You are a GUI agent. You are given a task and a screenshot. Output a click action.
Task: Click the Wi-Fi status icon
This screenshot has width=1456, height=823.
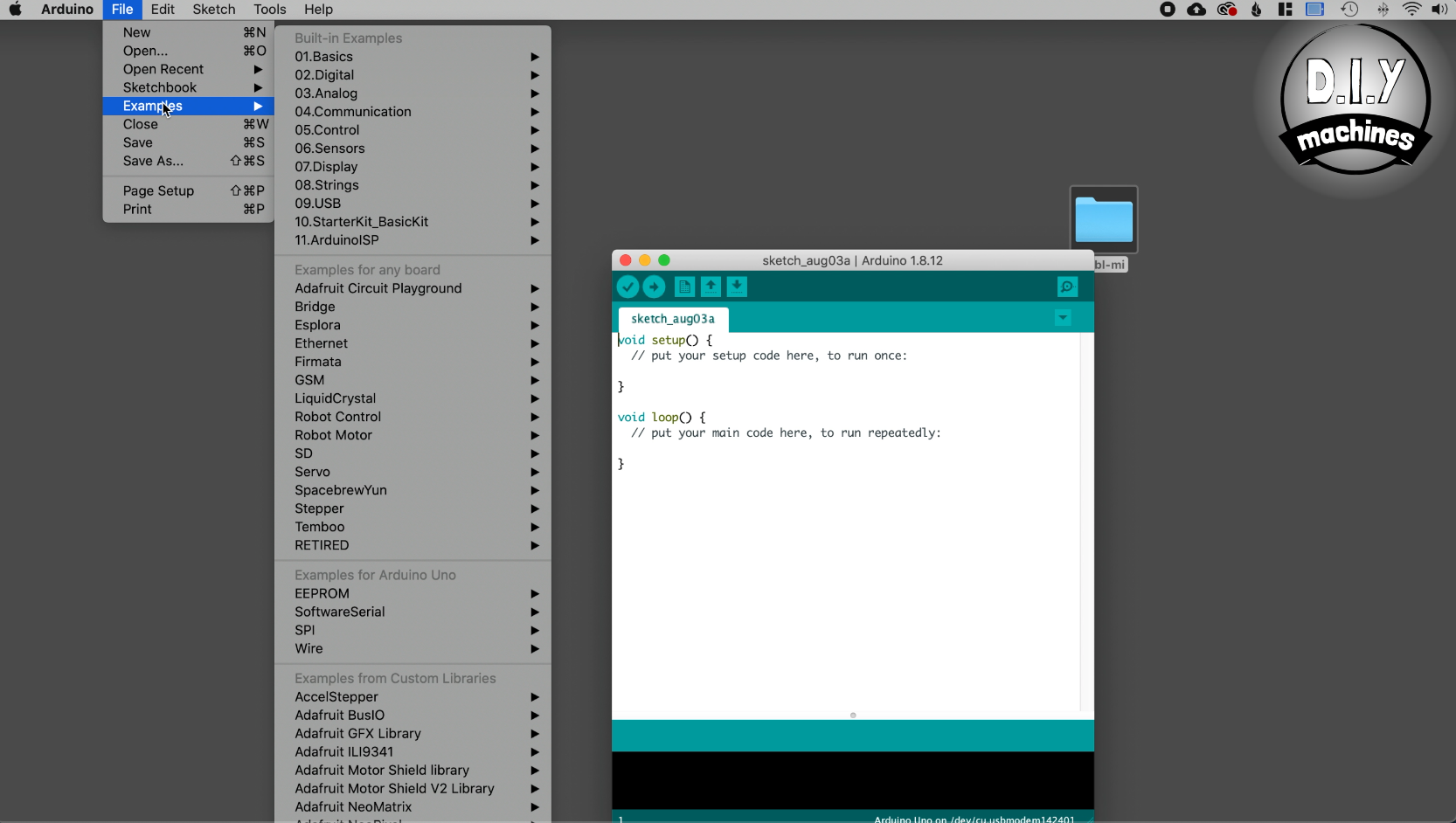point(1411,10)
